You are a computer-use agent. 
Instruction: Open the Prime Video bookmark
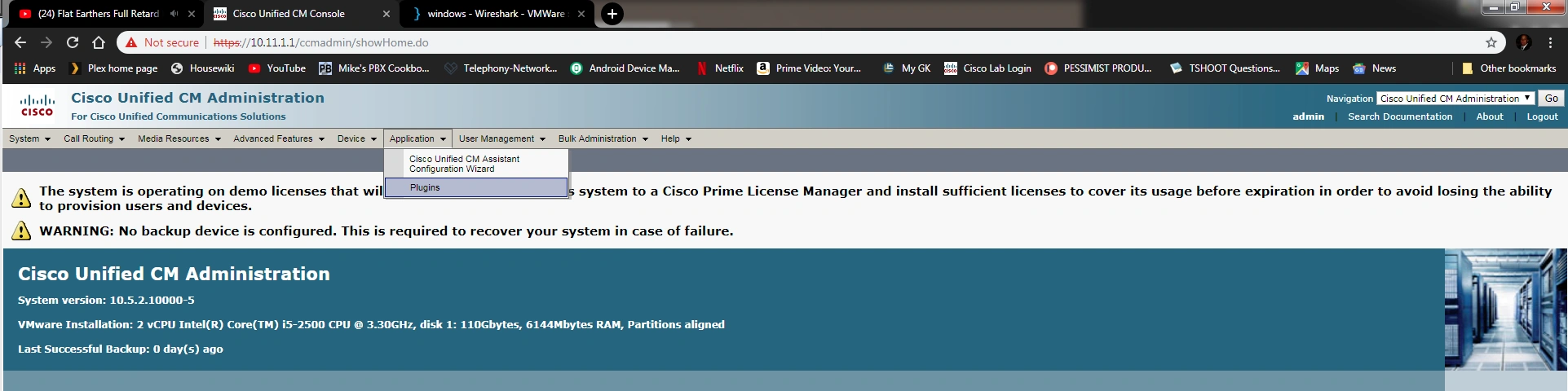(809, 68)
